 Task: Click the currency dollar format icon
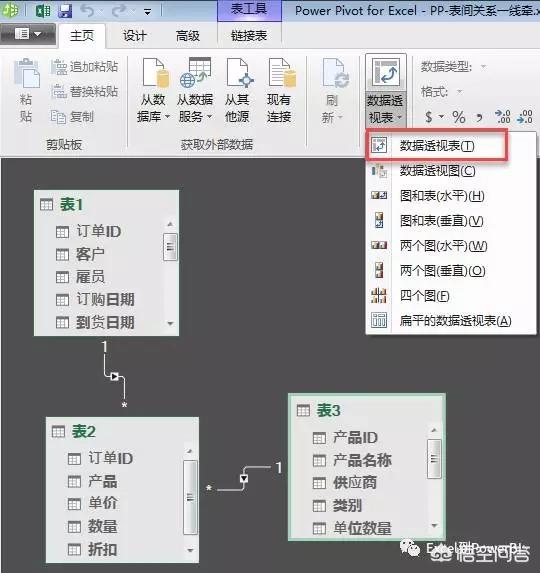(x=429, y=117)
